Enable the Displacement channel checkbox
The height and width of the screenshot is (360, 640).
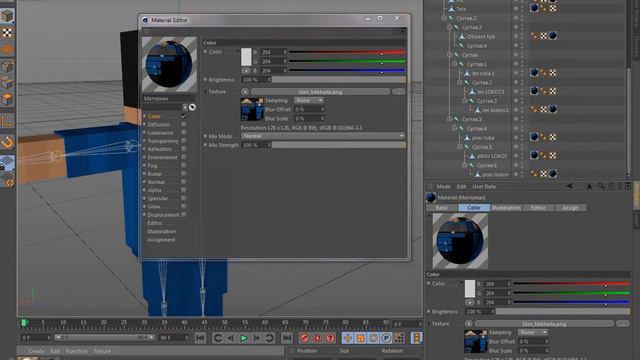tap(184, 214)
